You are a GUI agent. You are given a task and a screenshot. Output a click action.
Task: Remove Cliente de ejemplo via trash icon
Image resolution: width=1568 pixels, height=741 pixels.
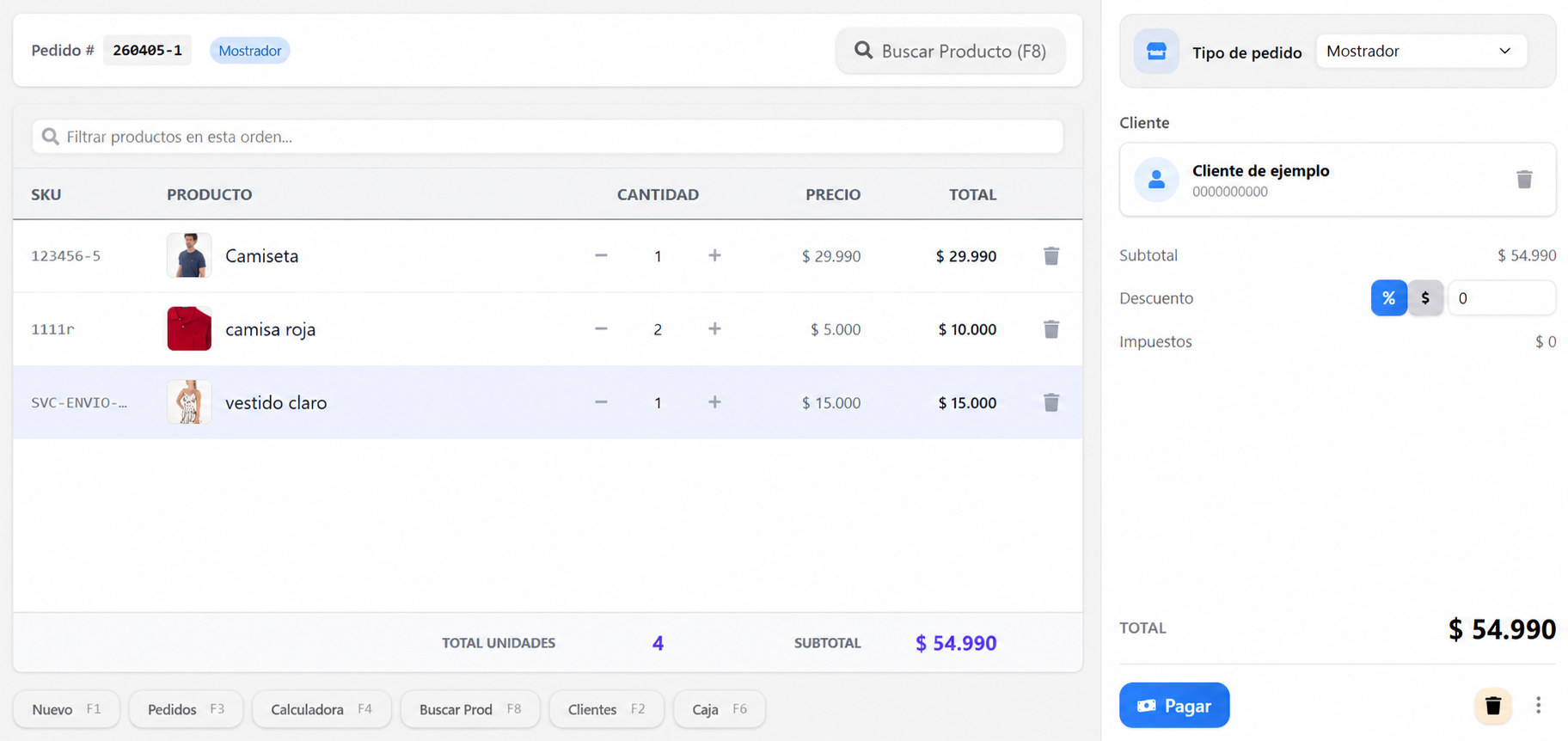point(1524,179)
